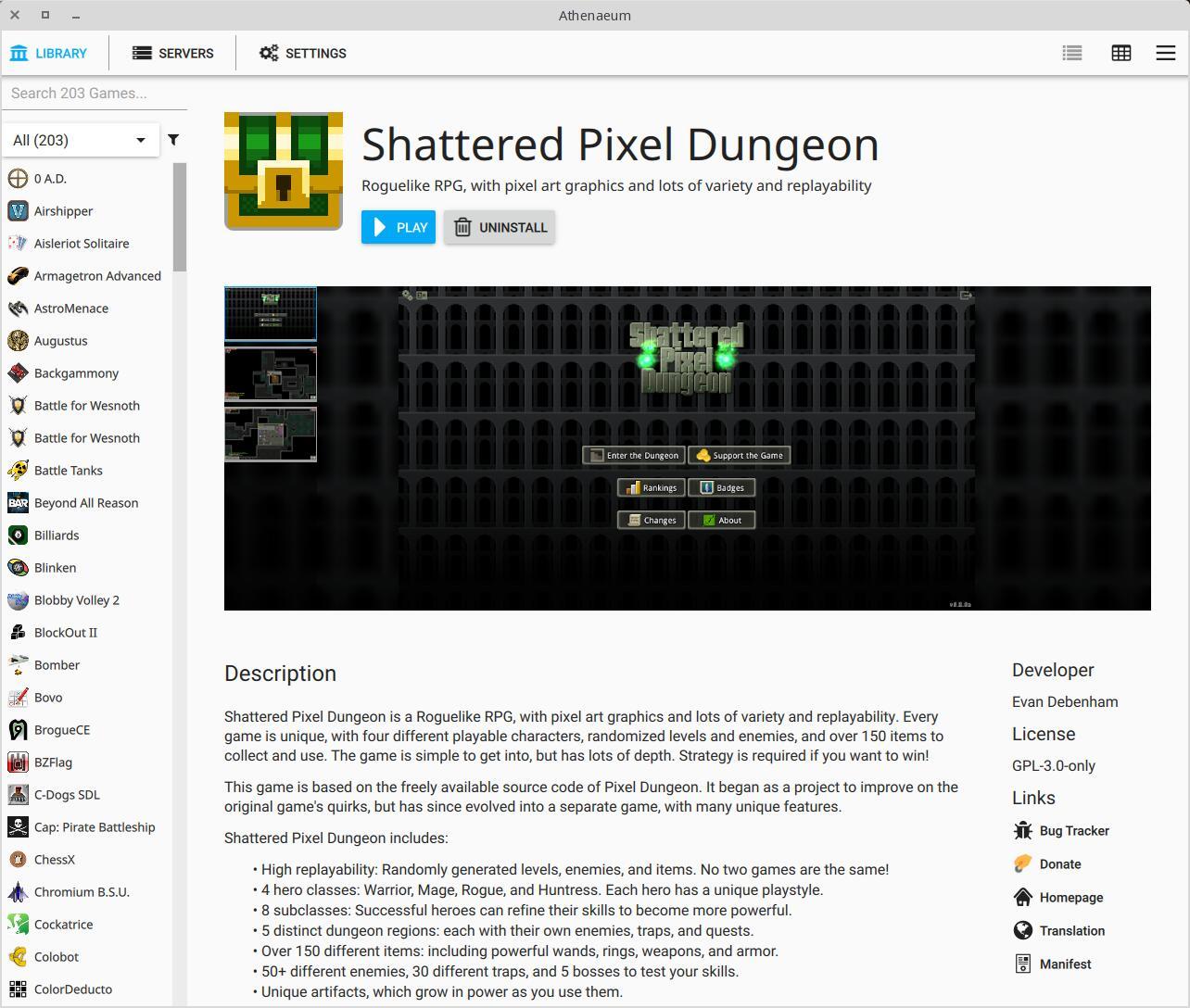Open the Settings tab
The width and height of the screenshot is (1190, 1008).
pos(303,53)
